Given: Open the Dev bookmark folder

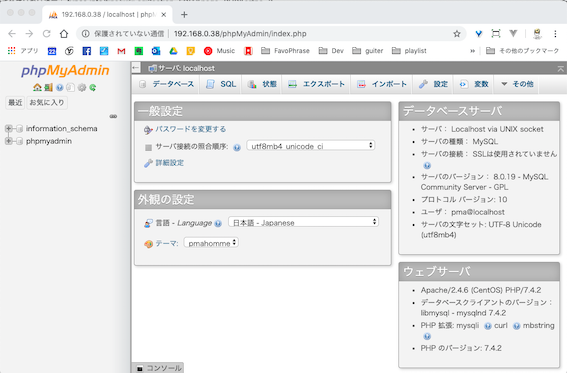Looking at the screenshot, I should tap(331, 51).
